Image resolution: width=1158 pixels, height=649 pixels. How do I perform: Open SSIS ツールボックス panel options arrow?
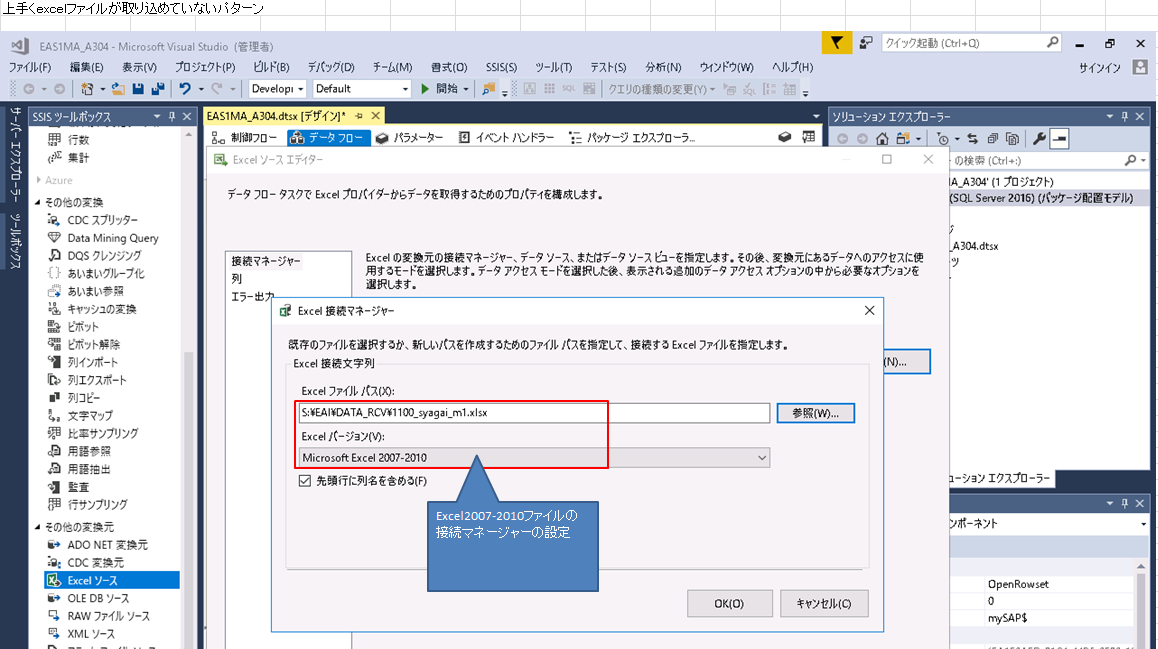(x=157, y=117)
